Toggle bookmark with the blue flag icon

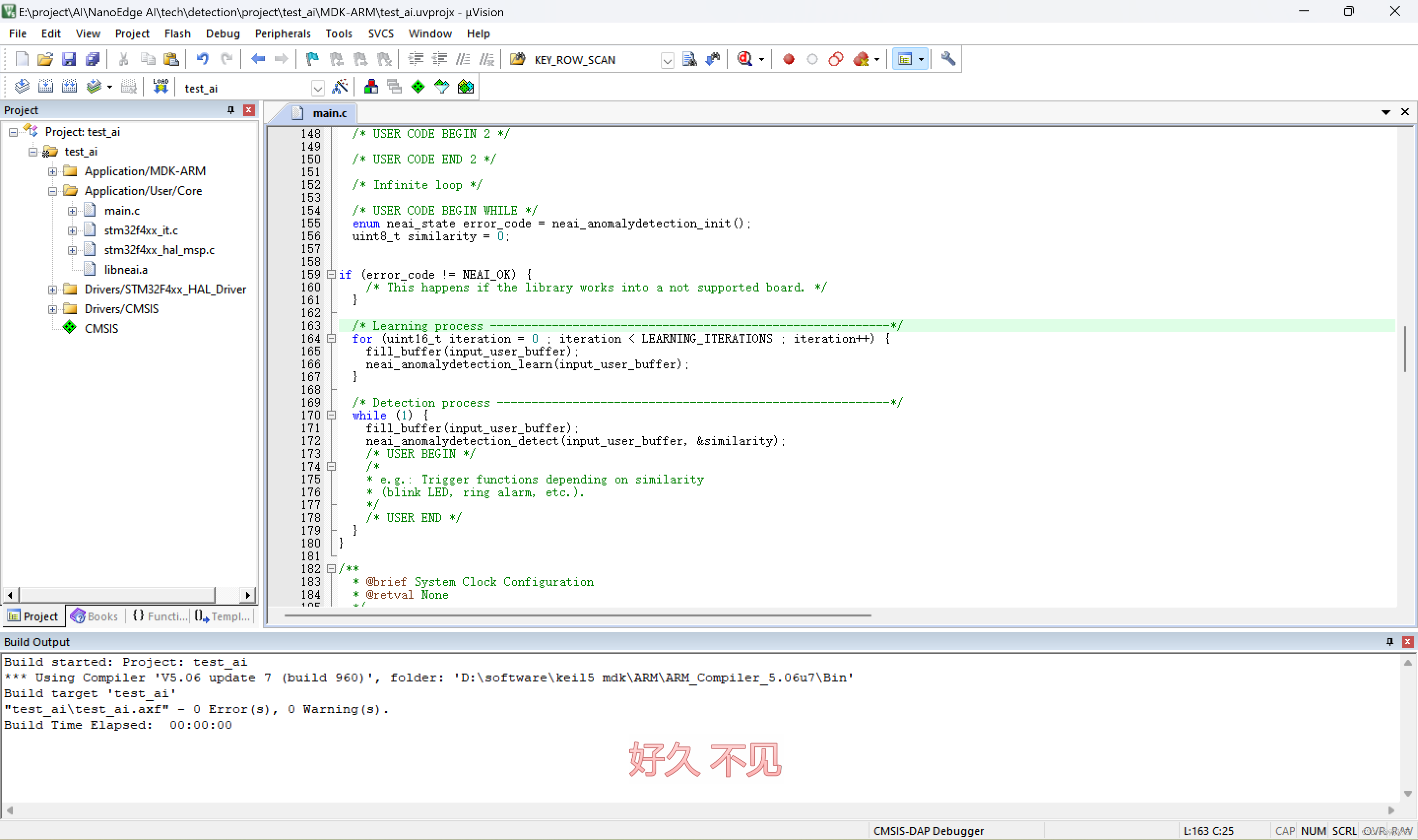312,59
